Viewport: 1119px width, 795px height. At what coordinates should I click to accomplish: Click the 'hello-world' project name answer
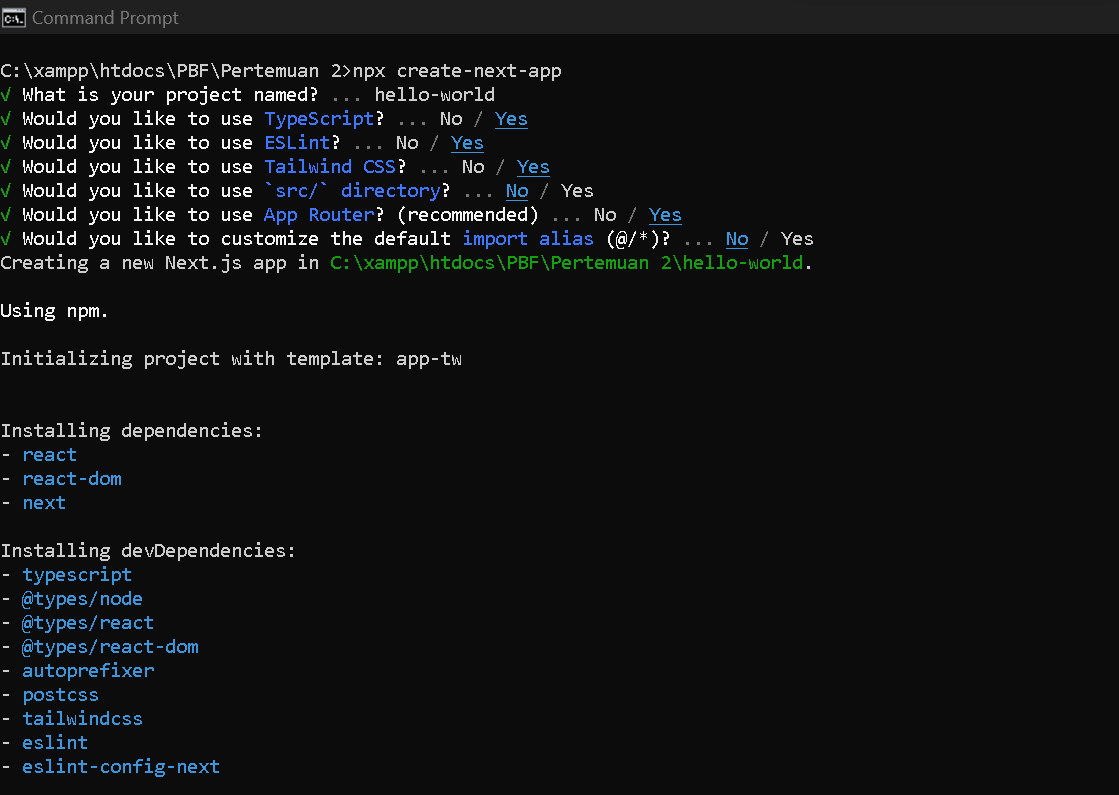(x=435, y=95)
